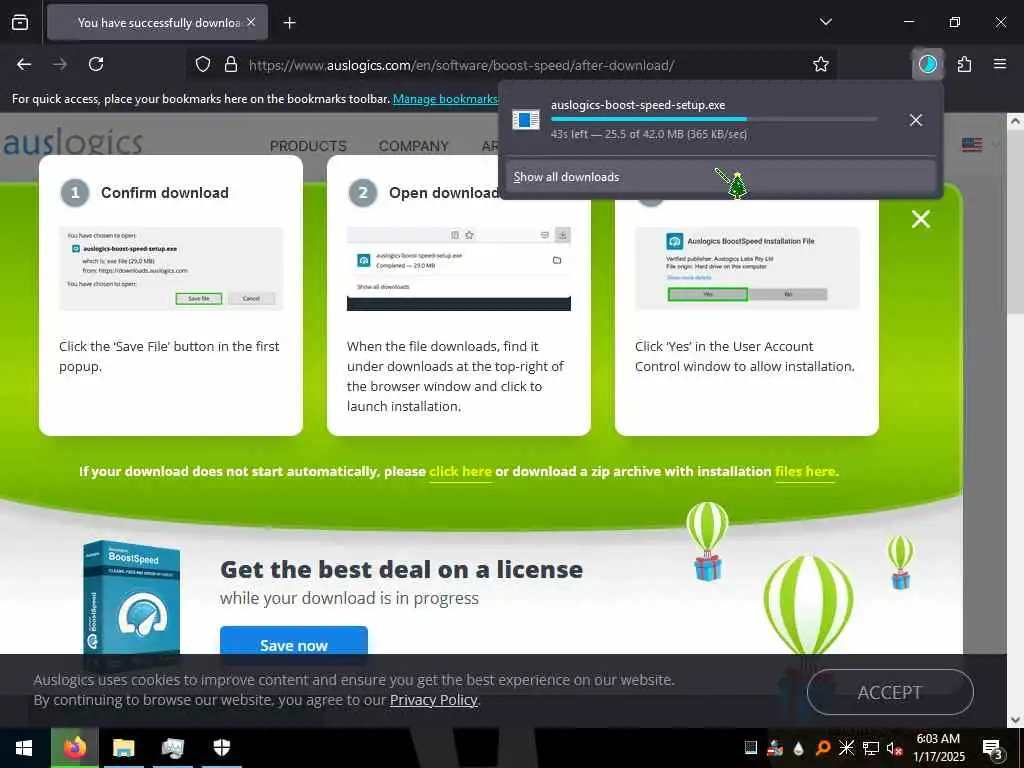
Task: Click the magnifier search tray icon
Action: tap(823, 748)
